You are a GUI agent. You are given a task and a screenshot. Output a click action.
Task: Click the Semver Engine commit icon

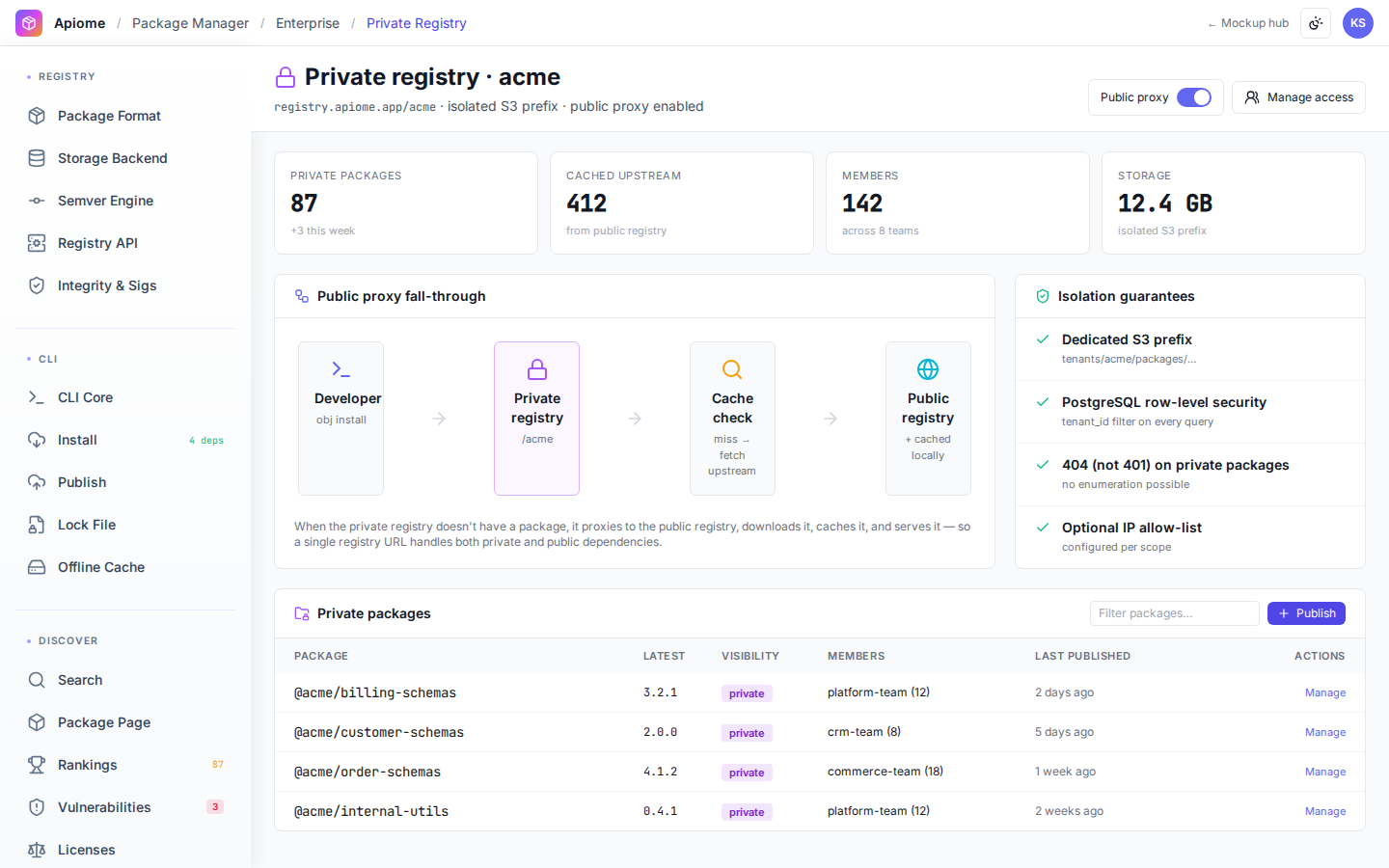click(x=37, y=201)
